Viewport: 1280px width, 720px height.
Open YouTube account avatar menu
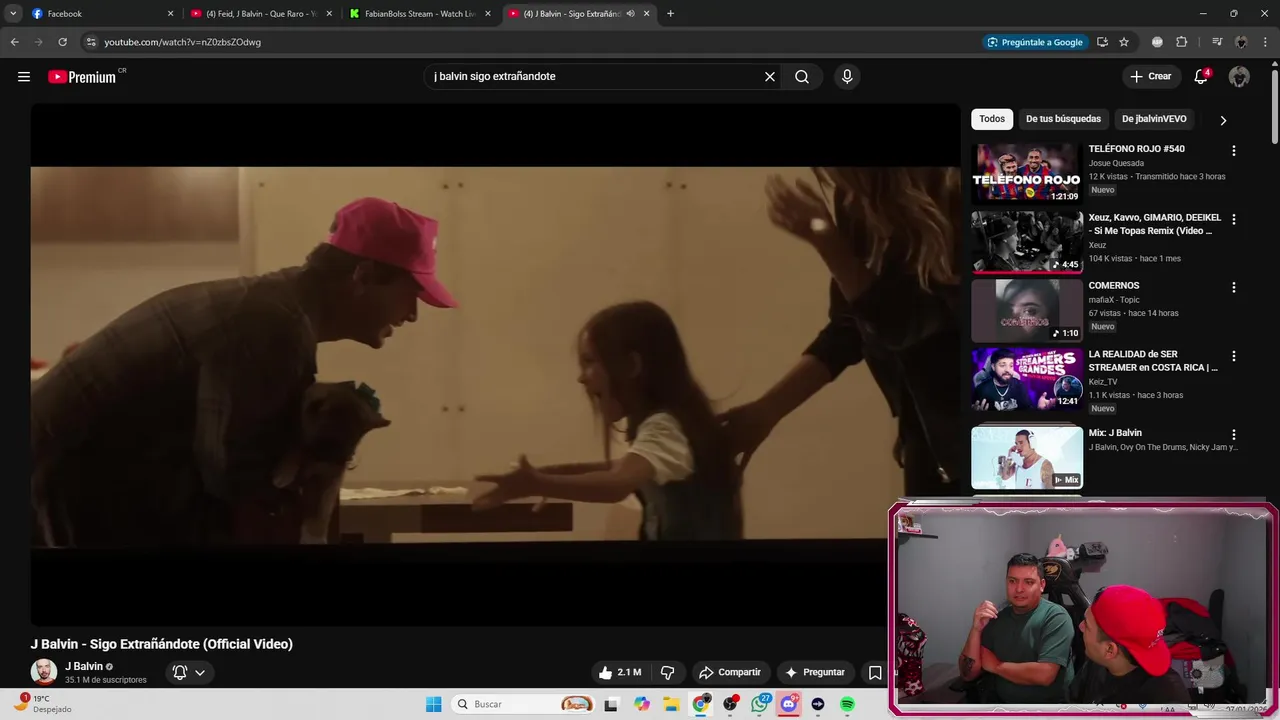[x=1239, y=77]
